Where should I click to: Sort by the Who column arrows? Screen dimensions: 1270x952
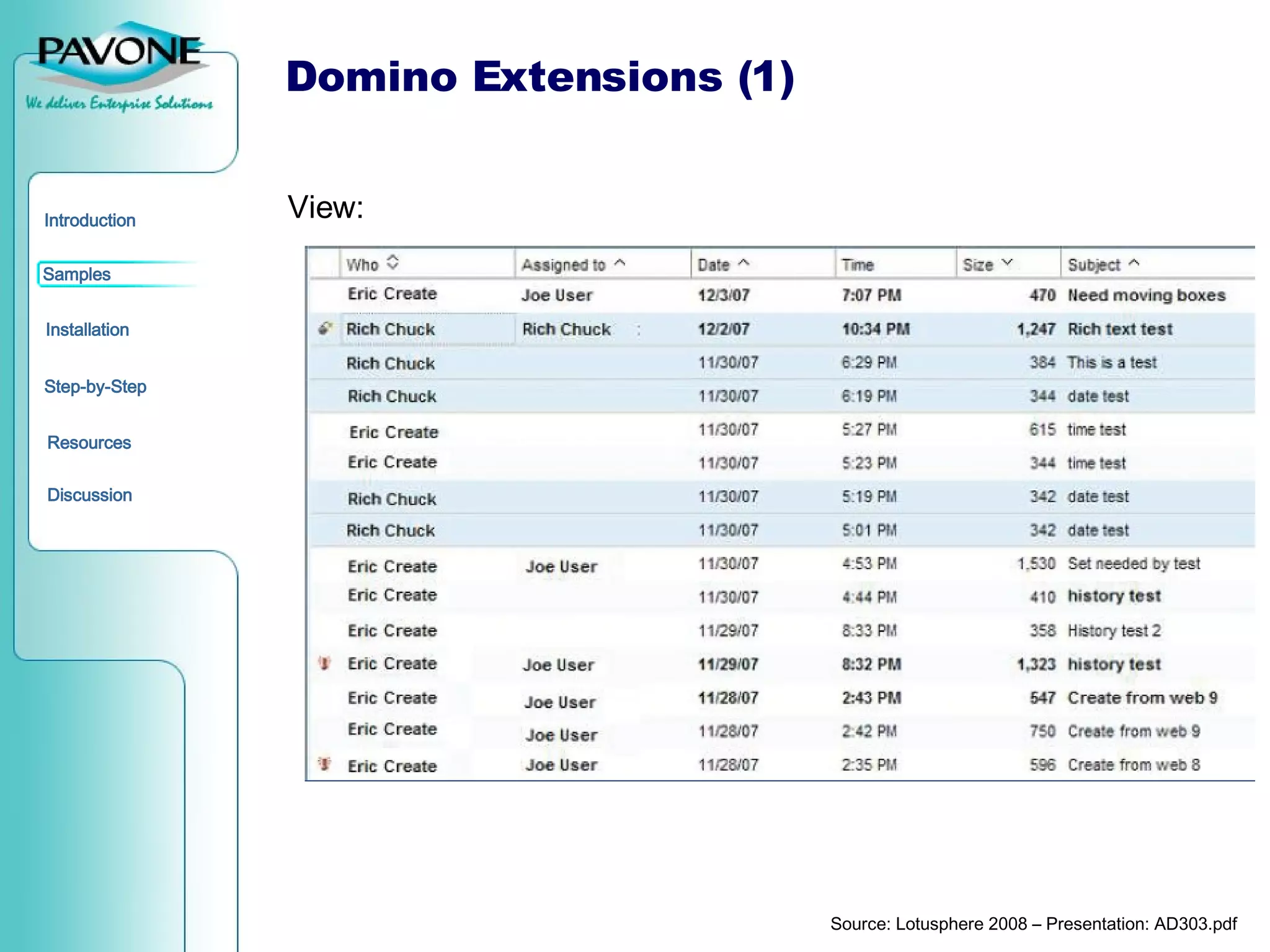coord(393,263)
